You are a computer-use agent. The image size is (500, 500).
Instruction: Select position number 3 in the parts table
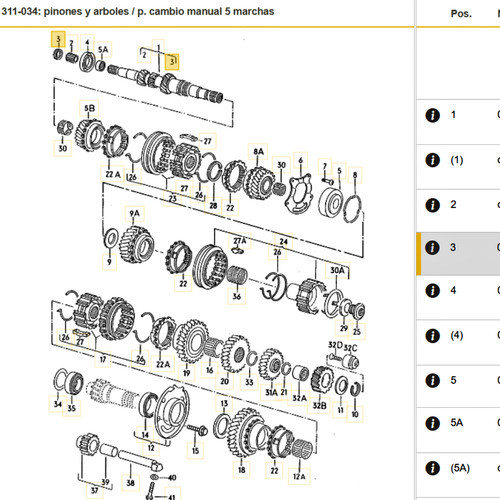pos(453,247)
